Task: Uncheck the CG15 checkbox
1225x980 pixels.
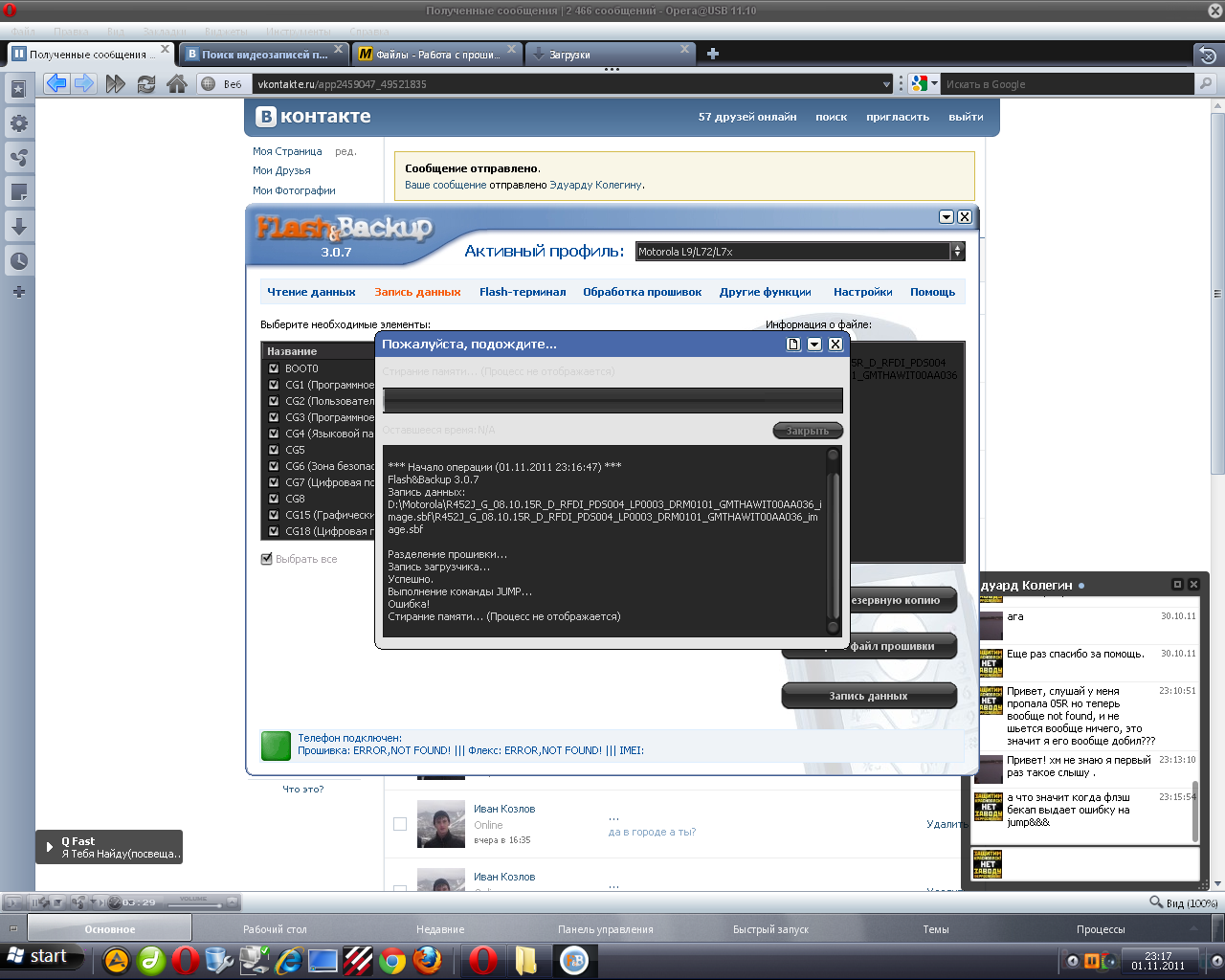Action: click(x=274, y=515)
